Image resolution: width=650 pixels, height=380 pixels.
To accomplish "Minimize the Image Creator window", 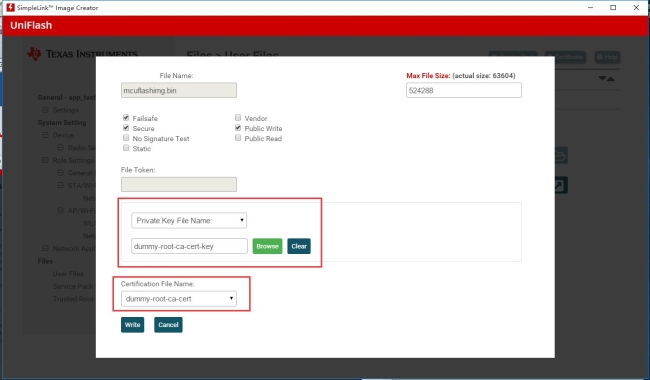I will click(591, 7).
